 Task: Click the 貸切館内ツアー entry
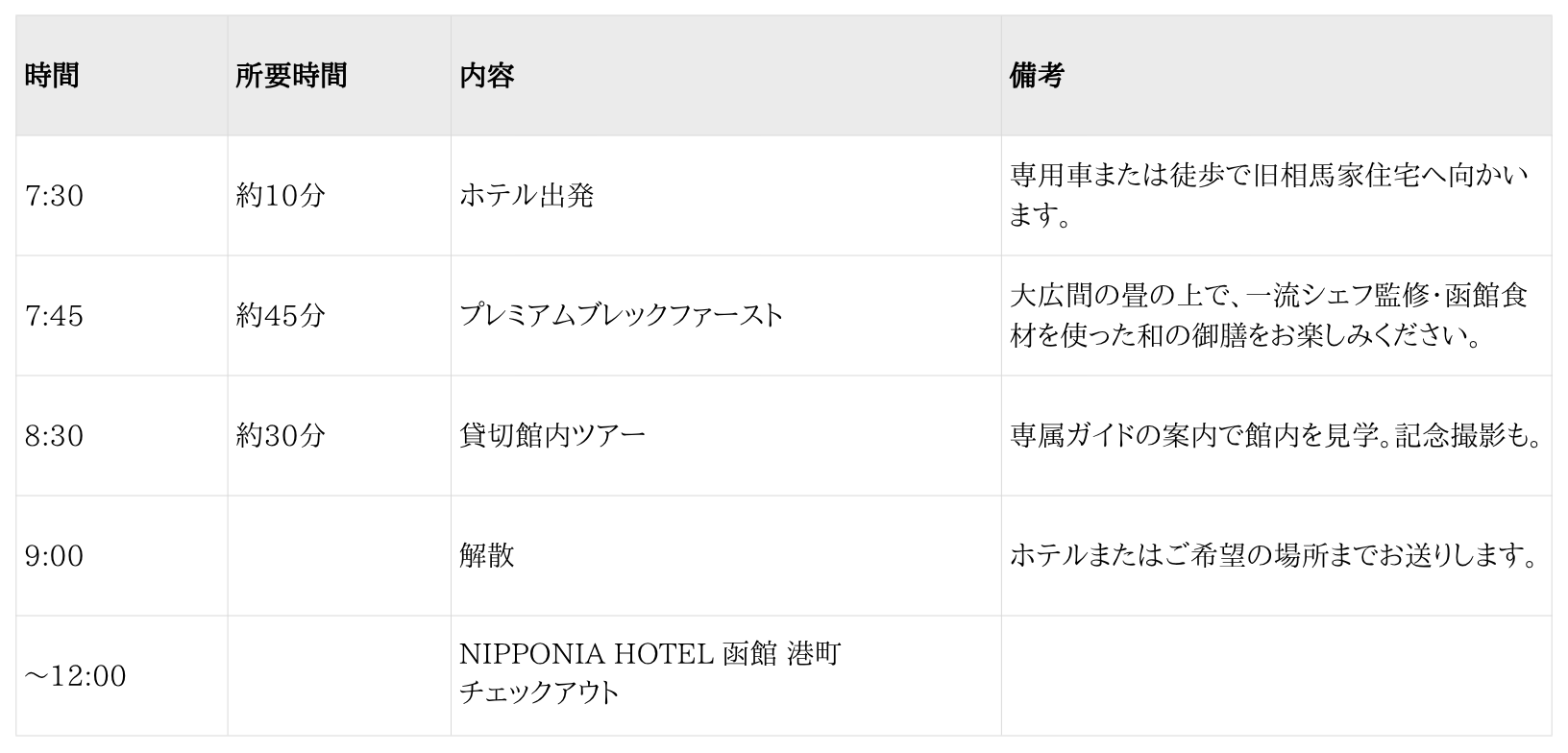pos(552,436)
